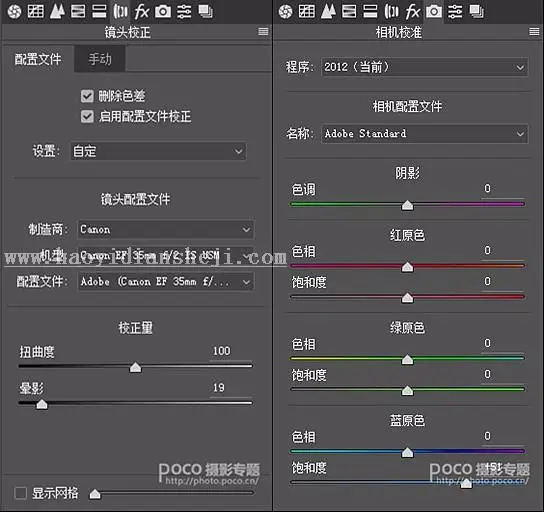
Task: Open the fx Effects icon in the left 镜头校正 panel
Action: (141, 11)
